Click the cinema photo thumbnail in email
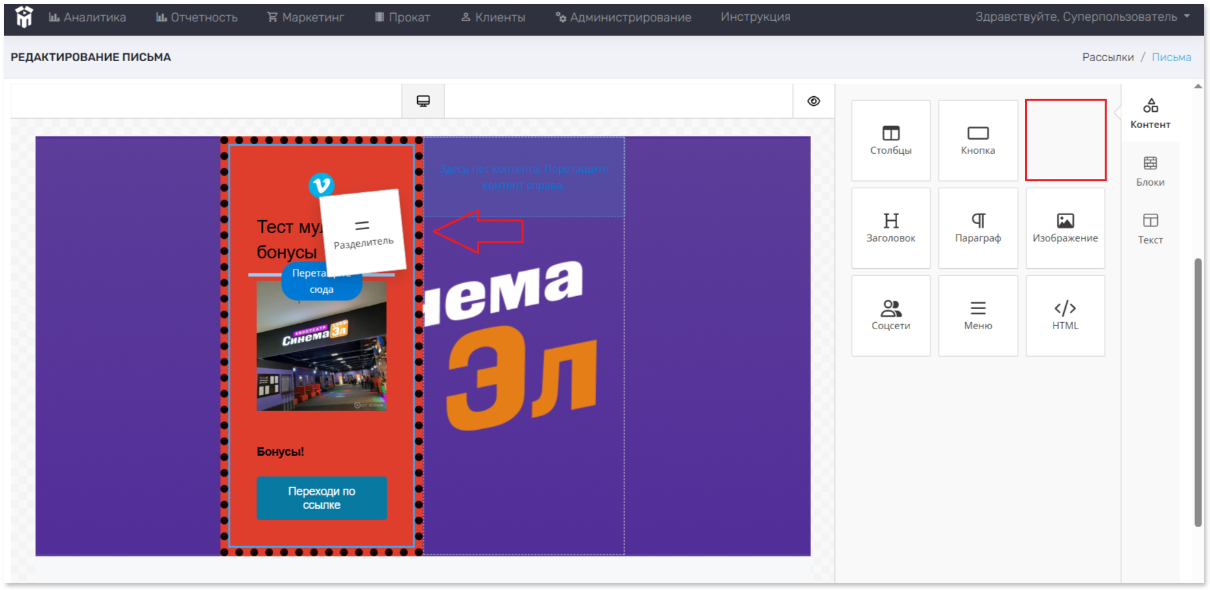 tap(322, 346)
